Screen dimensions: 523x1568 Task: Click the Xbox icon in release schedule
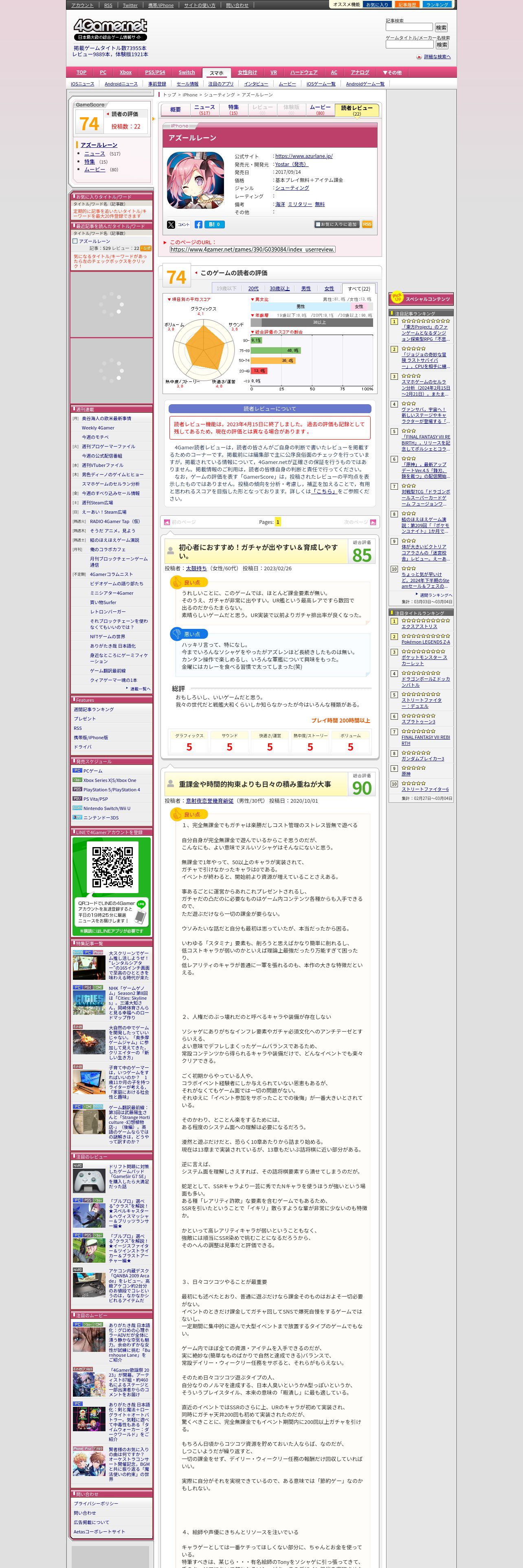pyautogui.click(x=77, y=780)
